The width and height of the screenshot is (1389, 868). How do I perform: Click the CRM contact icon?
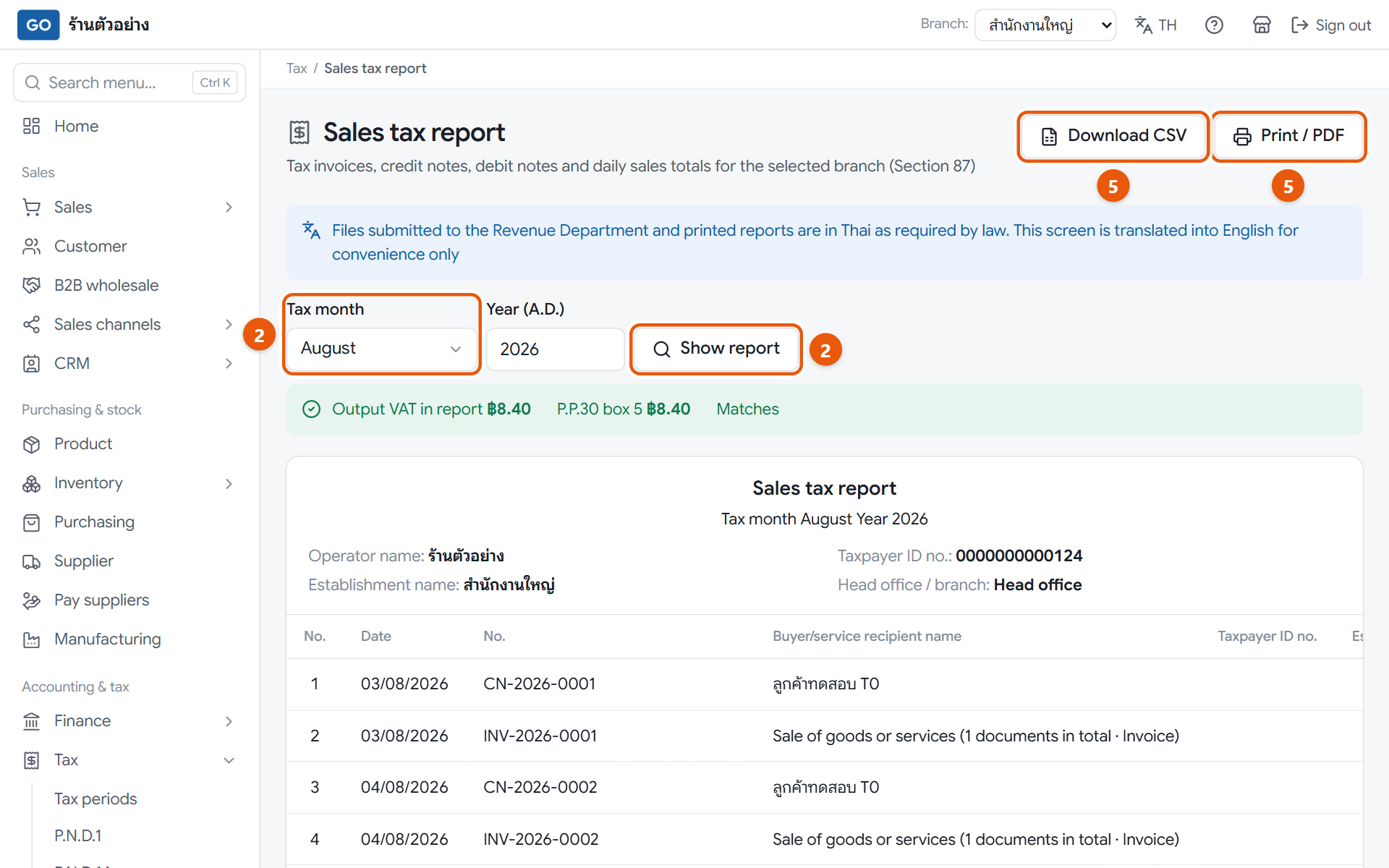(x=31, y=364)
